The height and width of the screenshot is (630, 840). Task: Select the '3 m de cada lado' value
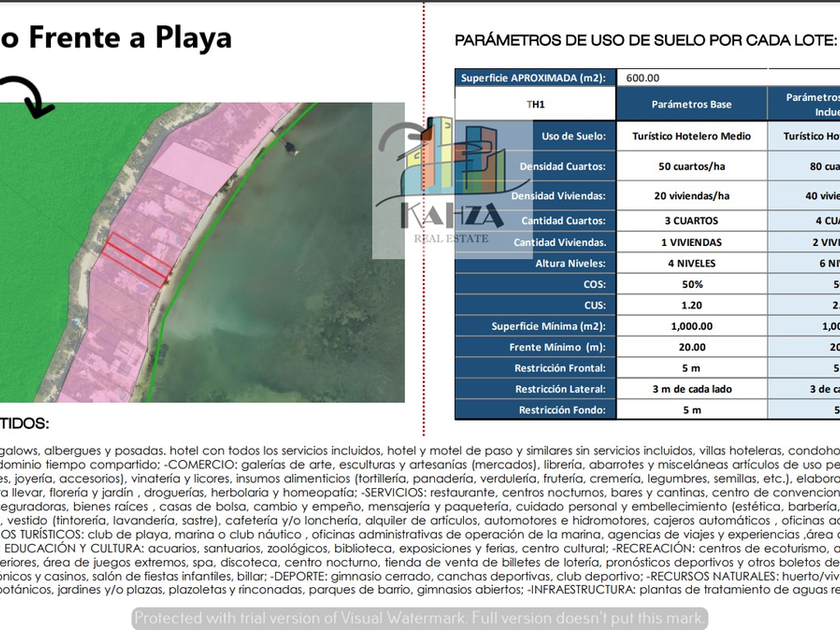click(692, 389)
